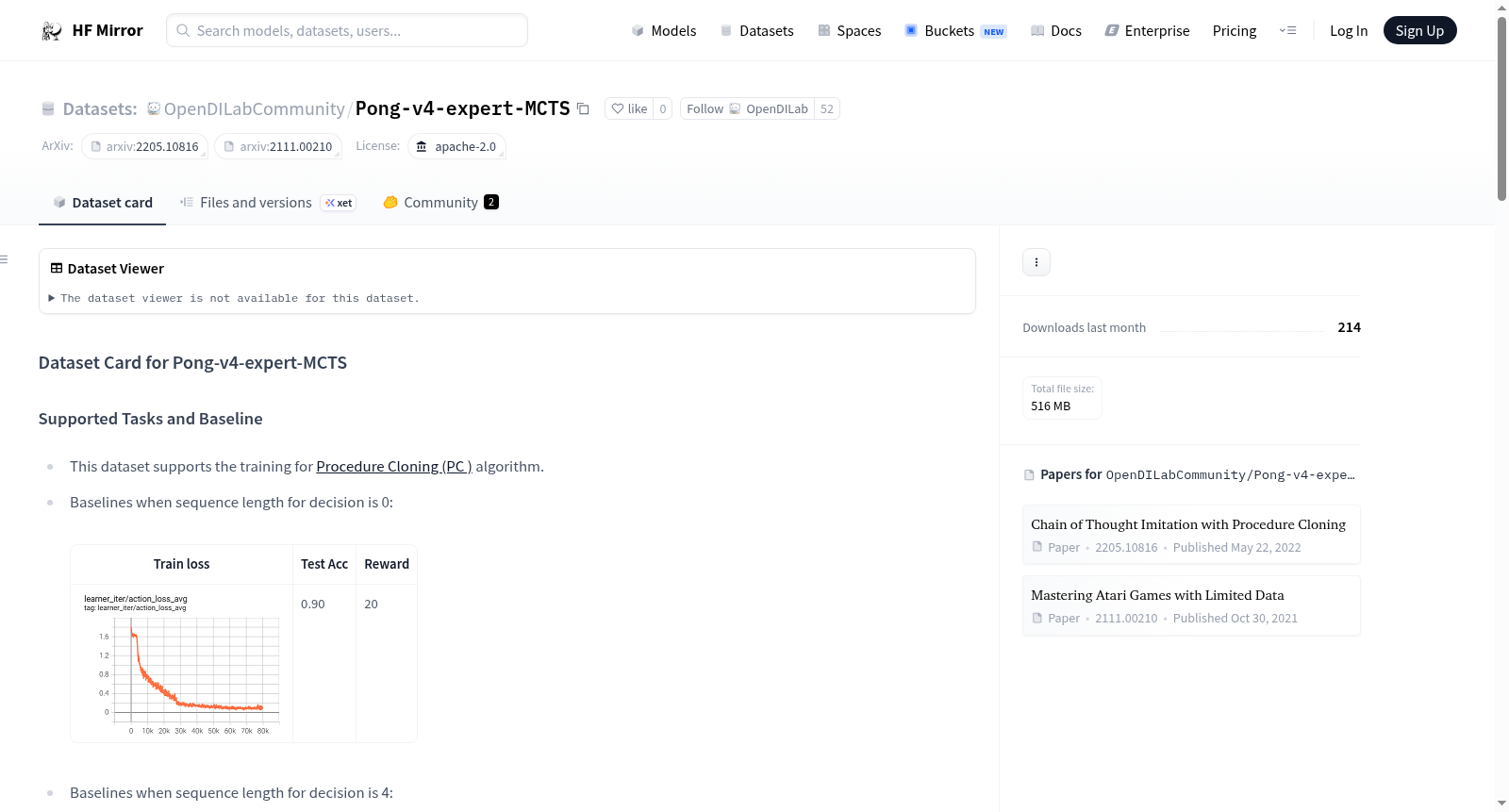Click the Sign Up button

tap(1420, 31)
